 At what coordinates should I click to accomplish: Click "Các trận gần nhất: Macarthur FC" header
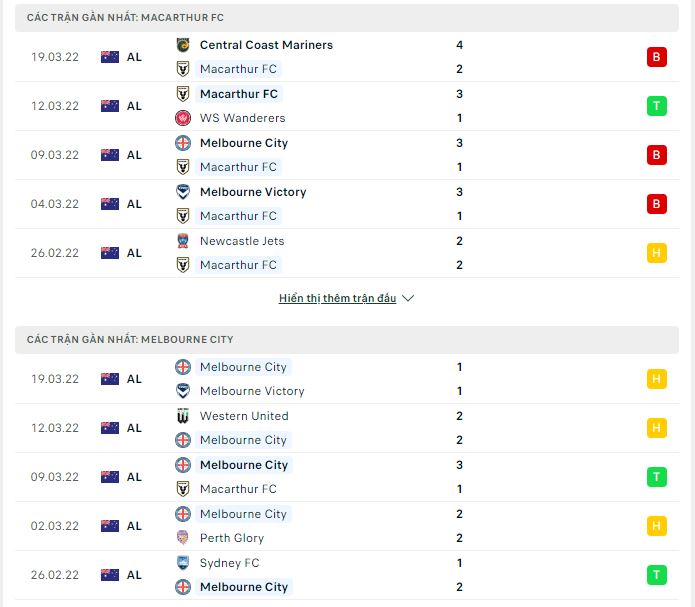pyautogui.click(x=125, y=18)
